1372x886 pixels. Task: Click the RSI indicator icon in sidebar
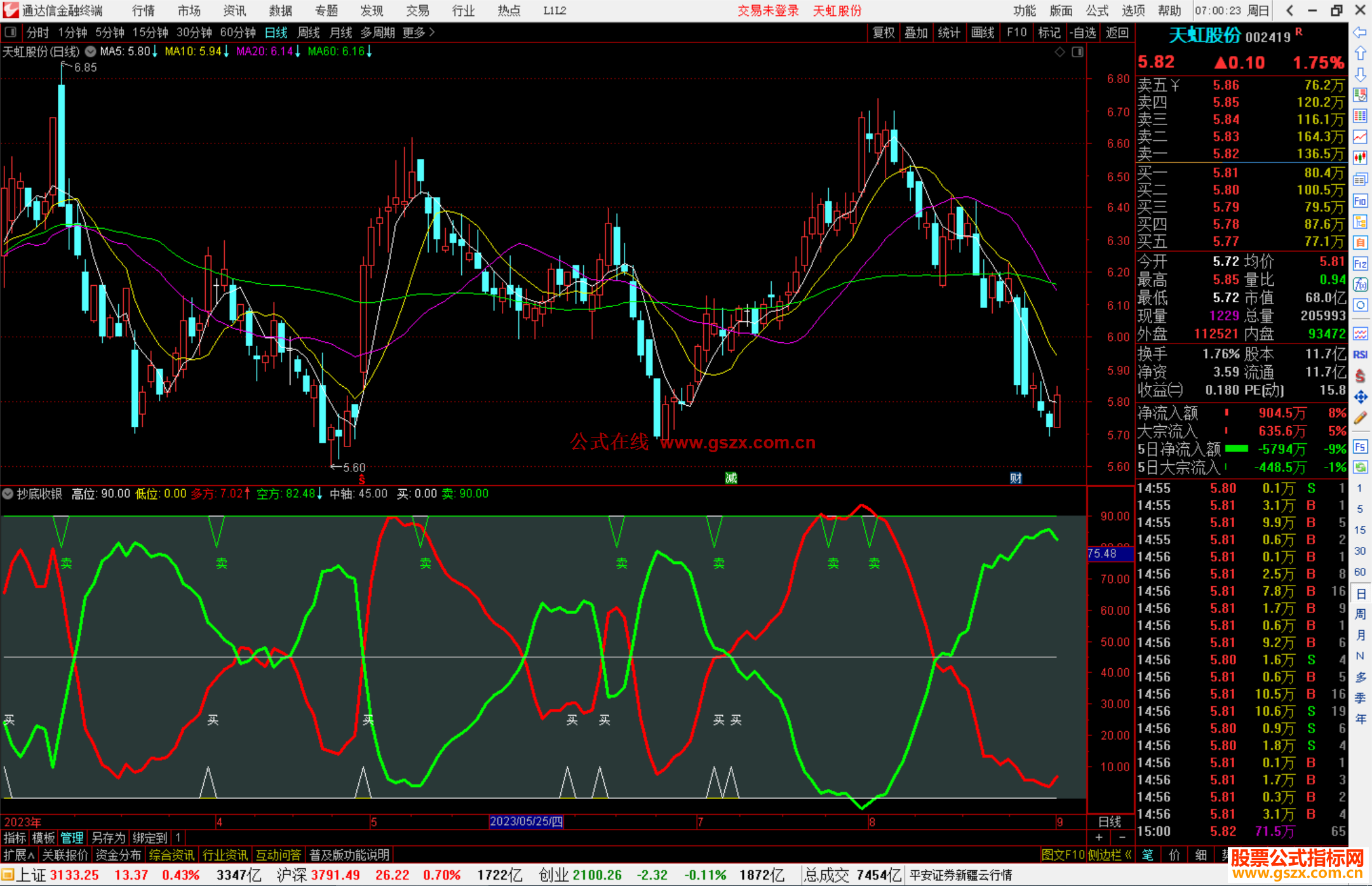(x=1360, y=354)
